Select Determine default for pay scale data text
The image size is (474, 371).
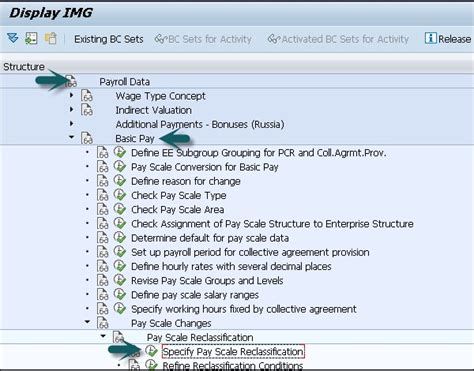click(210, 238)
